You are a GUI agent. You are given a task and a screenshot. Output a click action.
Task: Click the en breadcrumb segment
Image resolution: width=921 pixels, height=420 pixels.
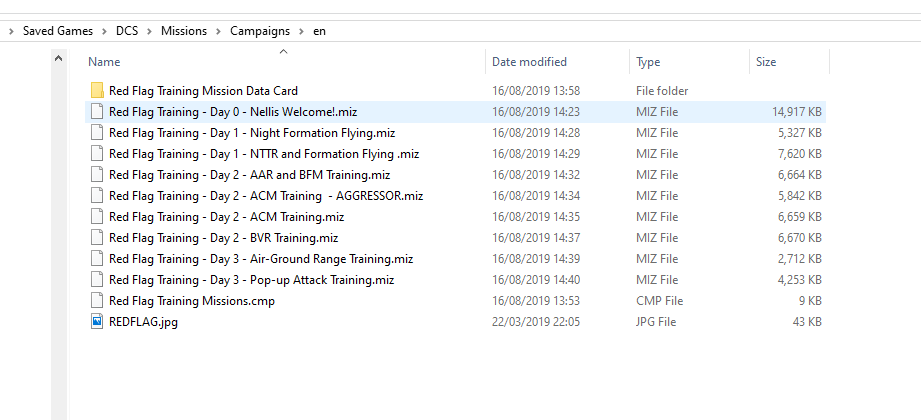click(319, 31)
